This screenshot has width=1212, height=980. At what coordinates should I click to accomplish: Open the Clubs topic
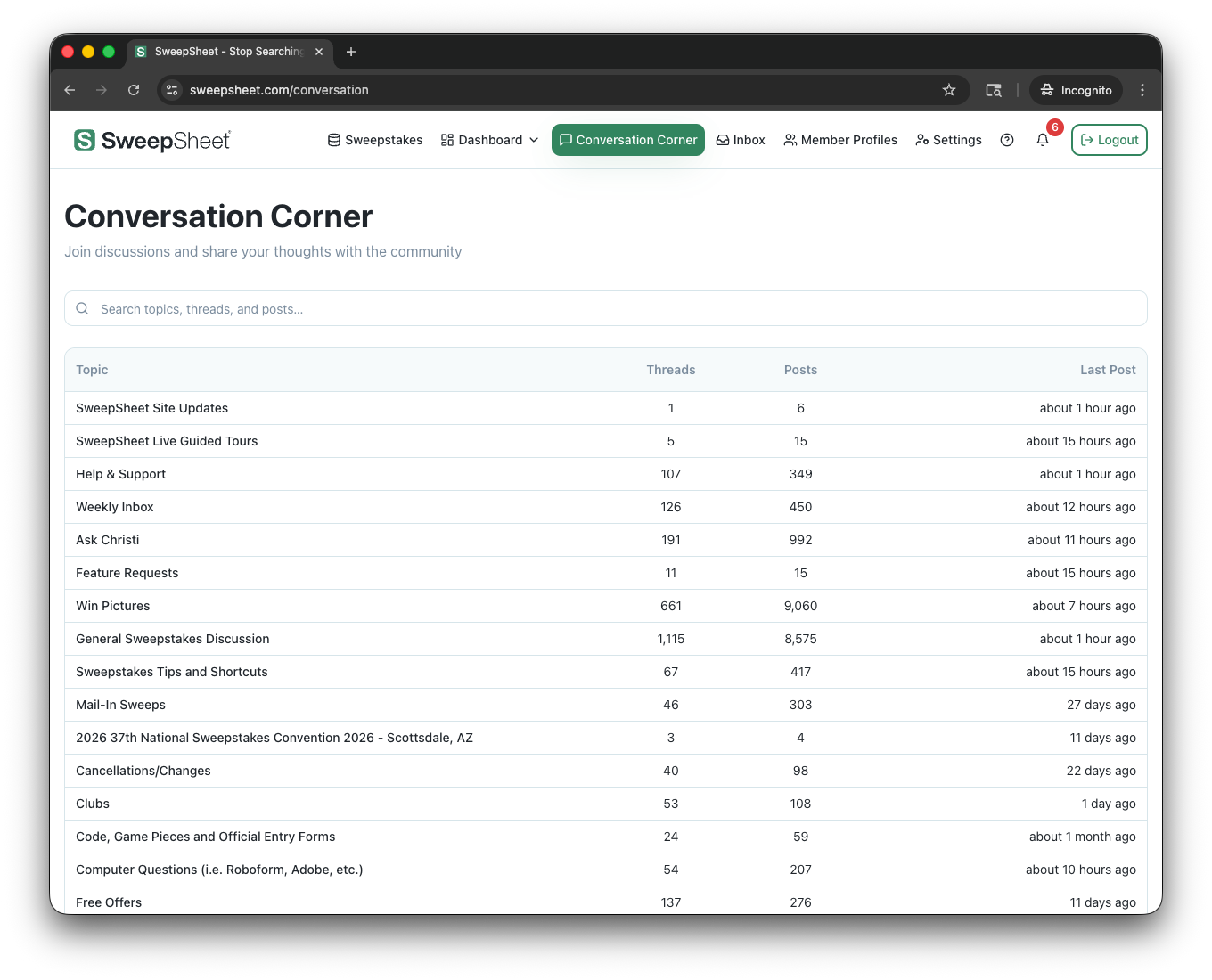(92, 804)
